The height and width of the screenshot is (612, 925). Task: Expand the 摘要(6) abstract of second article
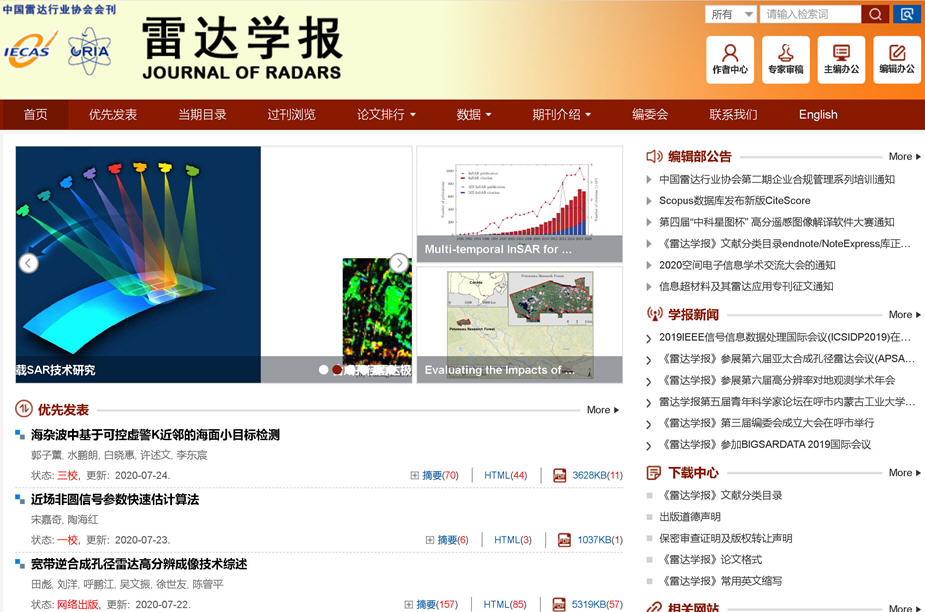coord(430,540)
